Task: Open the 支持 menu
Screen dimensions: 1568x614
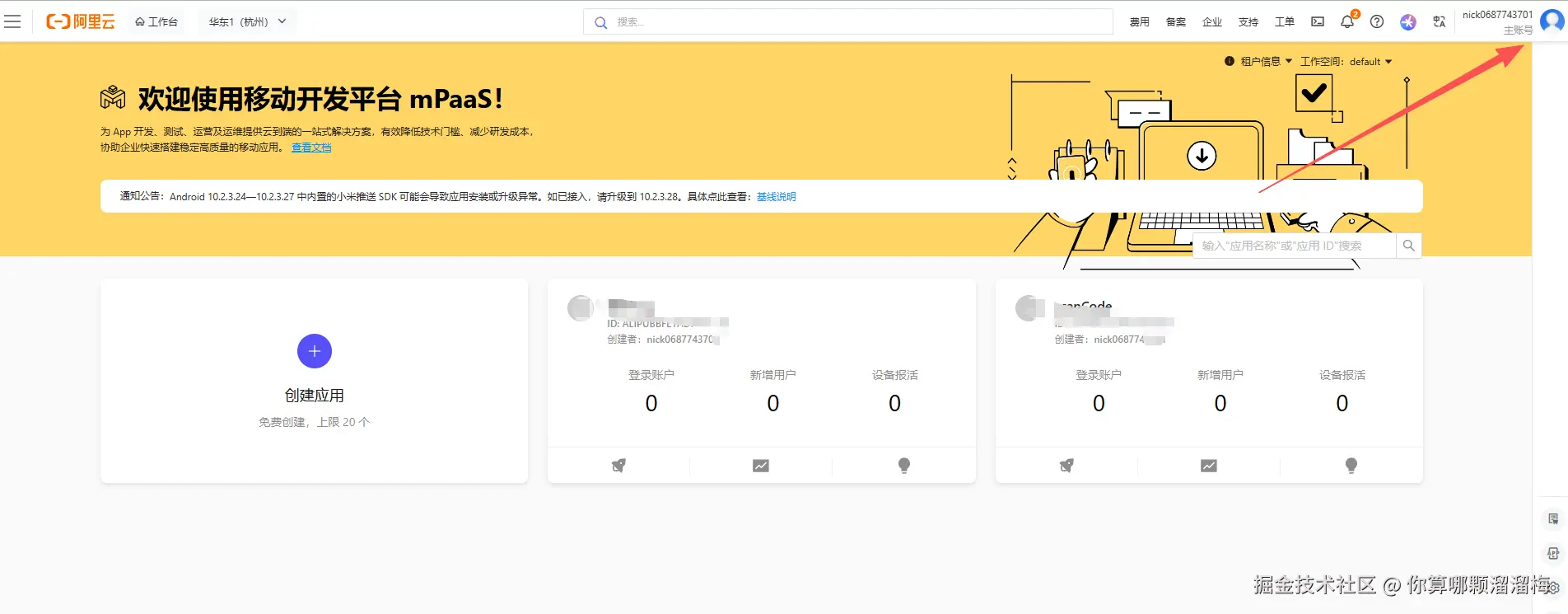Action: click(x=1248, y=22)
